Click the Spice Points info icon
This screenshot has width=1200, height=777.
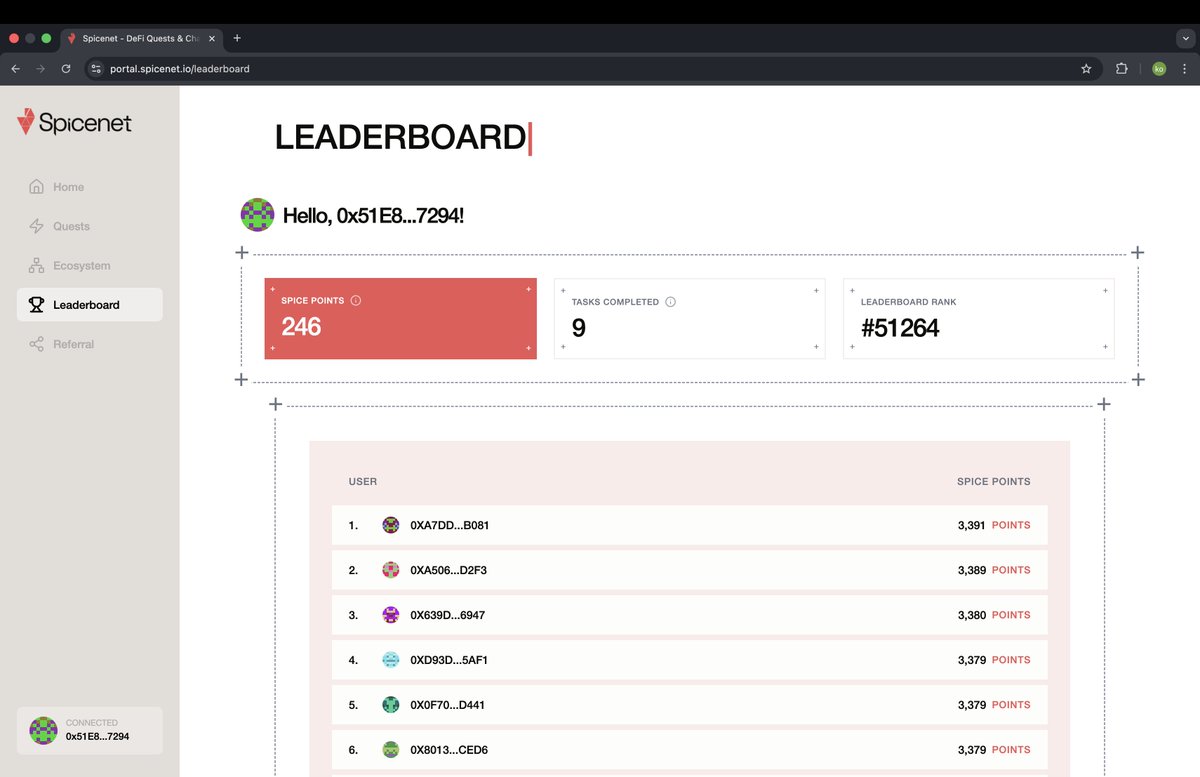(356, 301)
